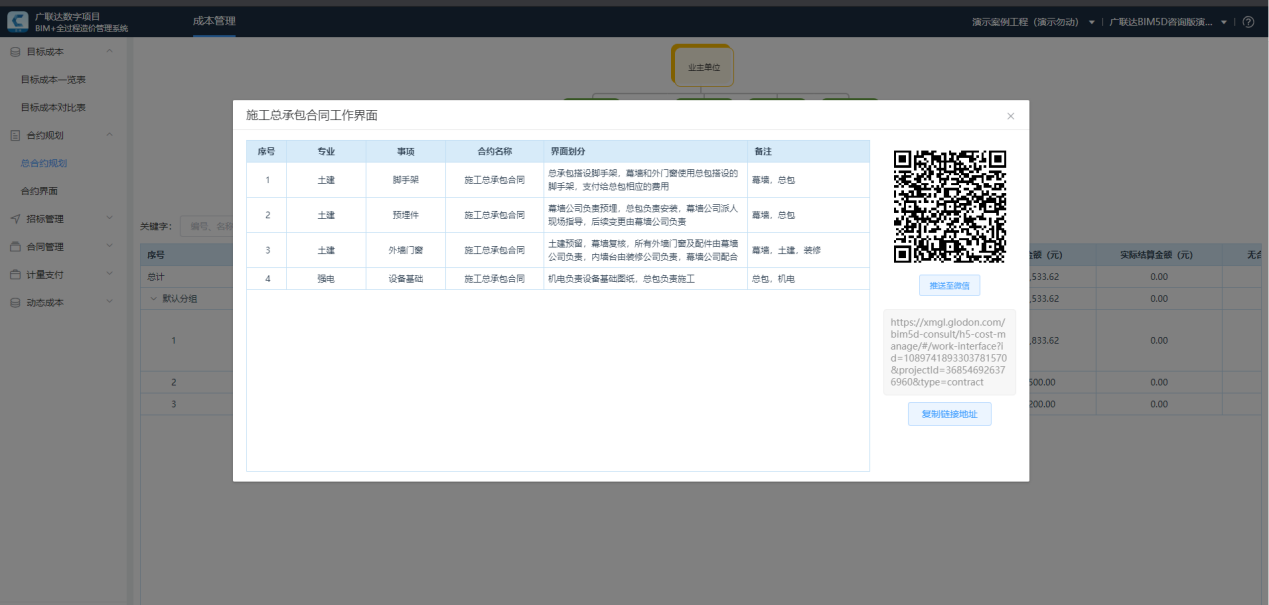Click the 专业 column header
Screen dimensions: 1269x605
coord(326,151)
